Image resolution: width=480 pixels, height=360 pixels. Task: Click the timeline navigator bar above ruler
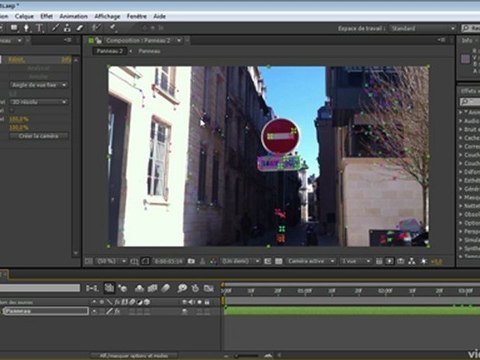click(x=351, y=284)
